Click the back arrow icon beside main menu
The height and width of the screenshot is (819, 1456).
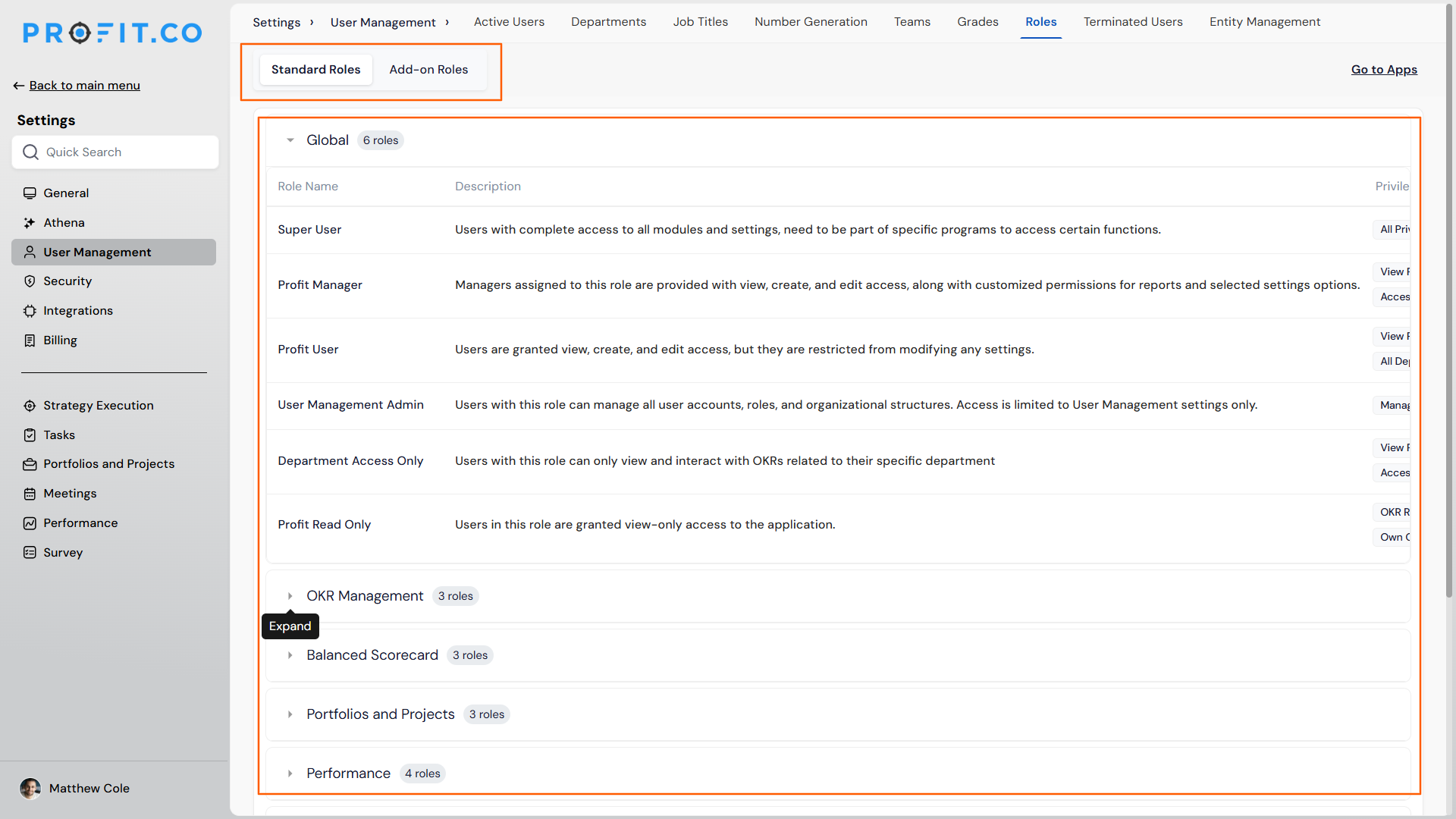(19, 86)
